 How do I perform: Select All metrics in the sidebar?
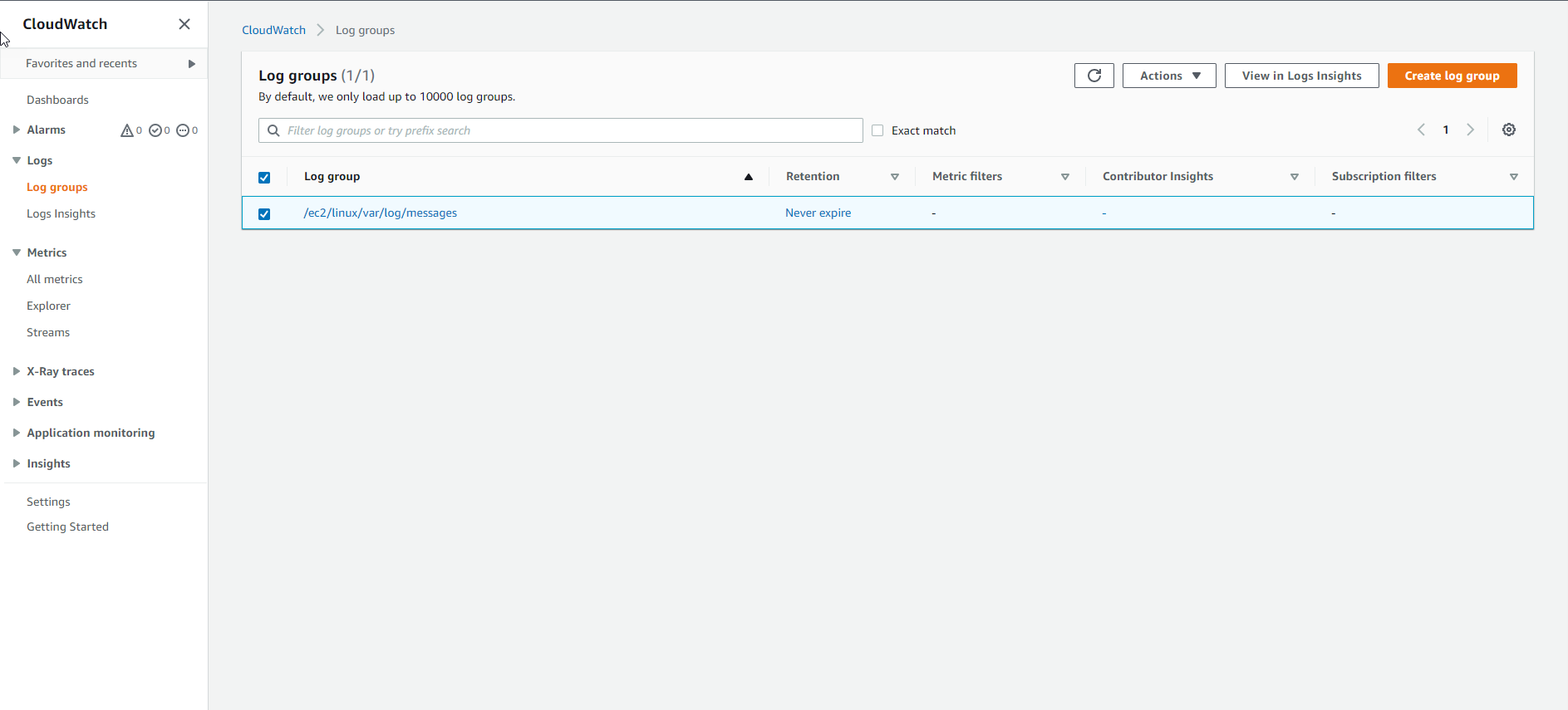[55, 279]
